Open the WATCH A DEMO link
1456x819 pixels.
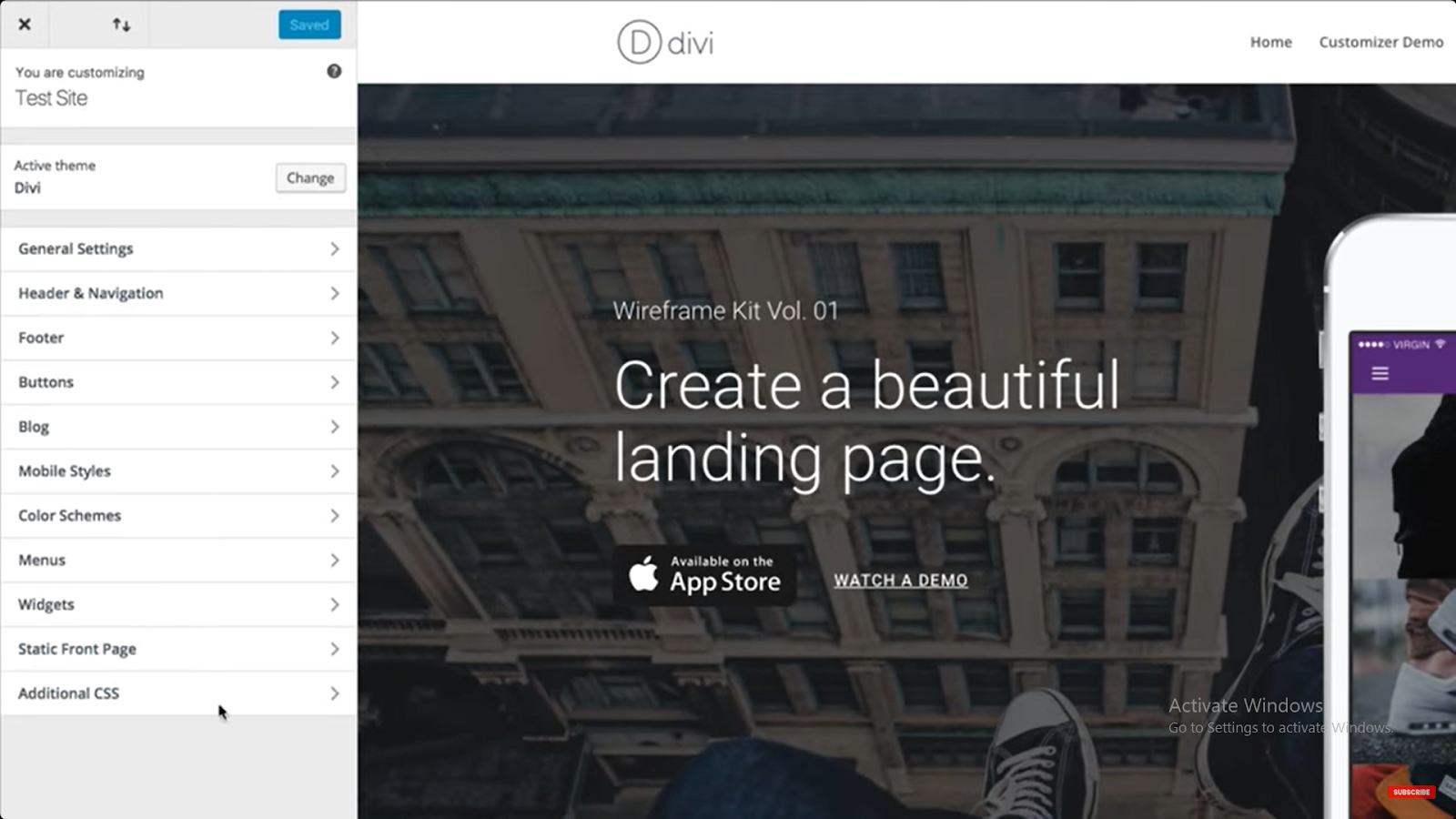click(x=900, y=580)
